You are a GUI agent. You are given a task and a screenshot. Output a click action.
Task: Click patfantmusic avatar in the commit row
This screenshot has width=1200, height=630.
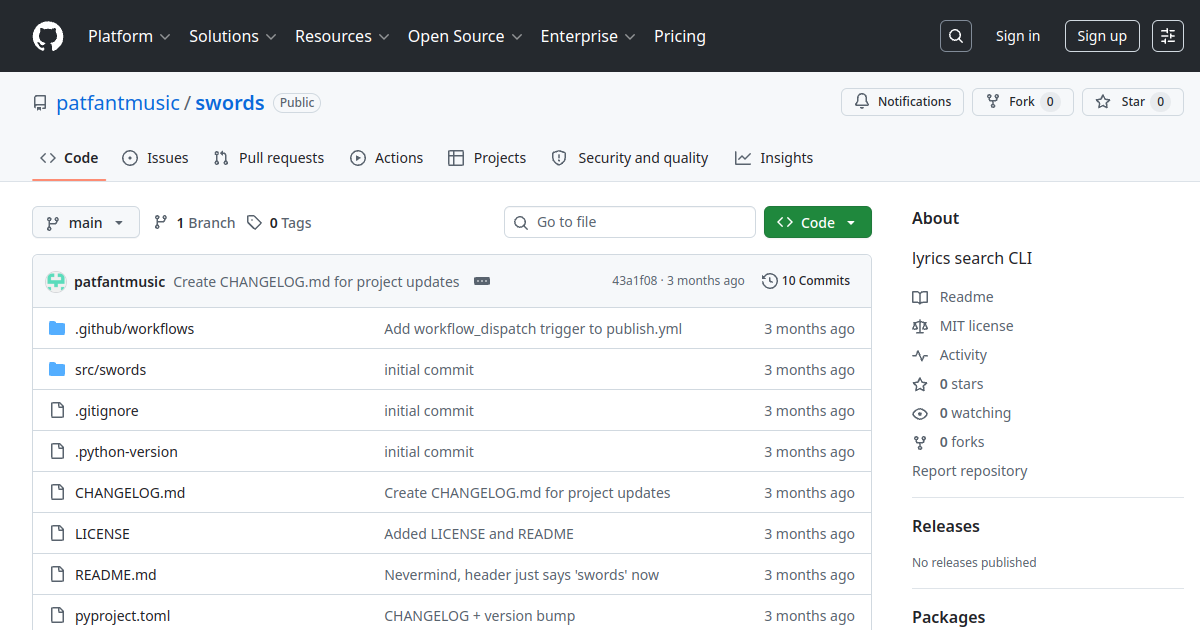(x=56, y=281)
